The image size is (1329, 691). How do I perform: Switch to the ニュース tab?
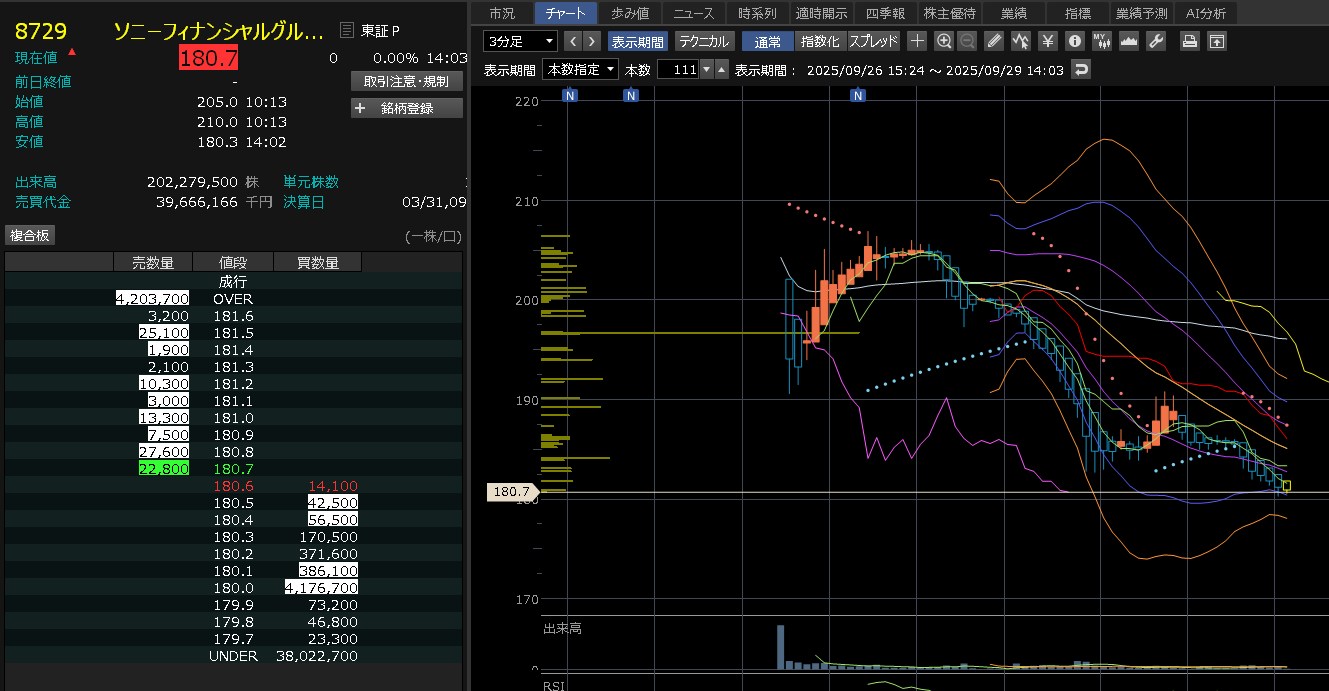pyautogui.click(x=694, y=13)
